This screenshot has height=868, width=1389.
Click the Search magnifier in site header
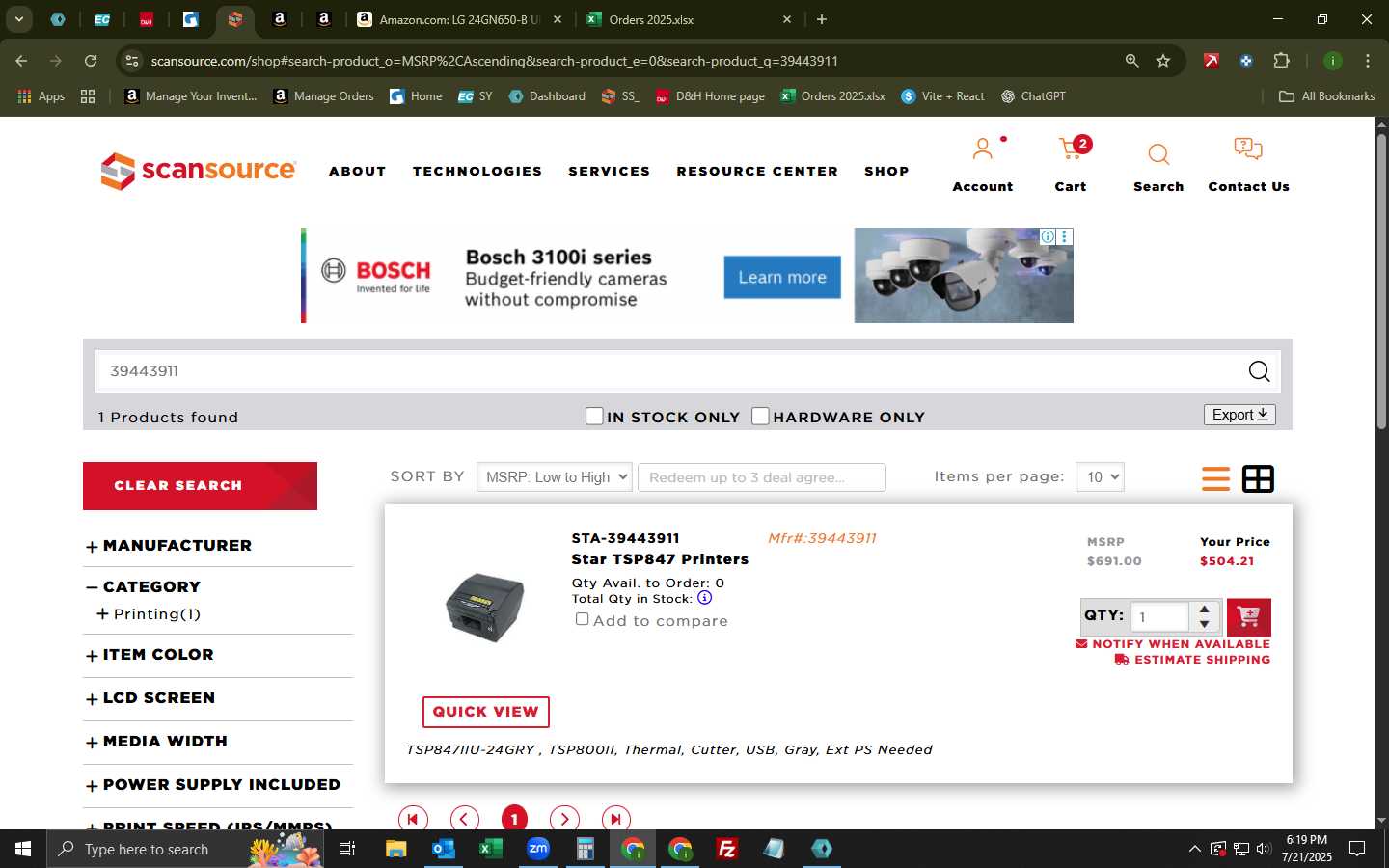1158,154
